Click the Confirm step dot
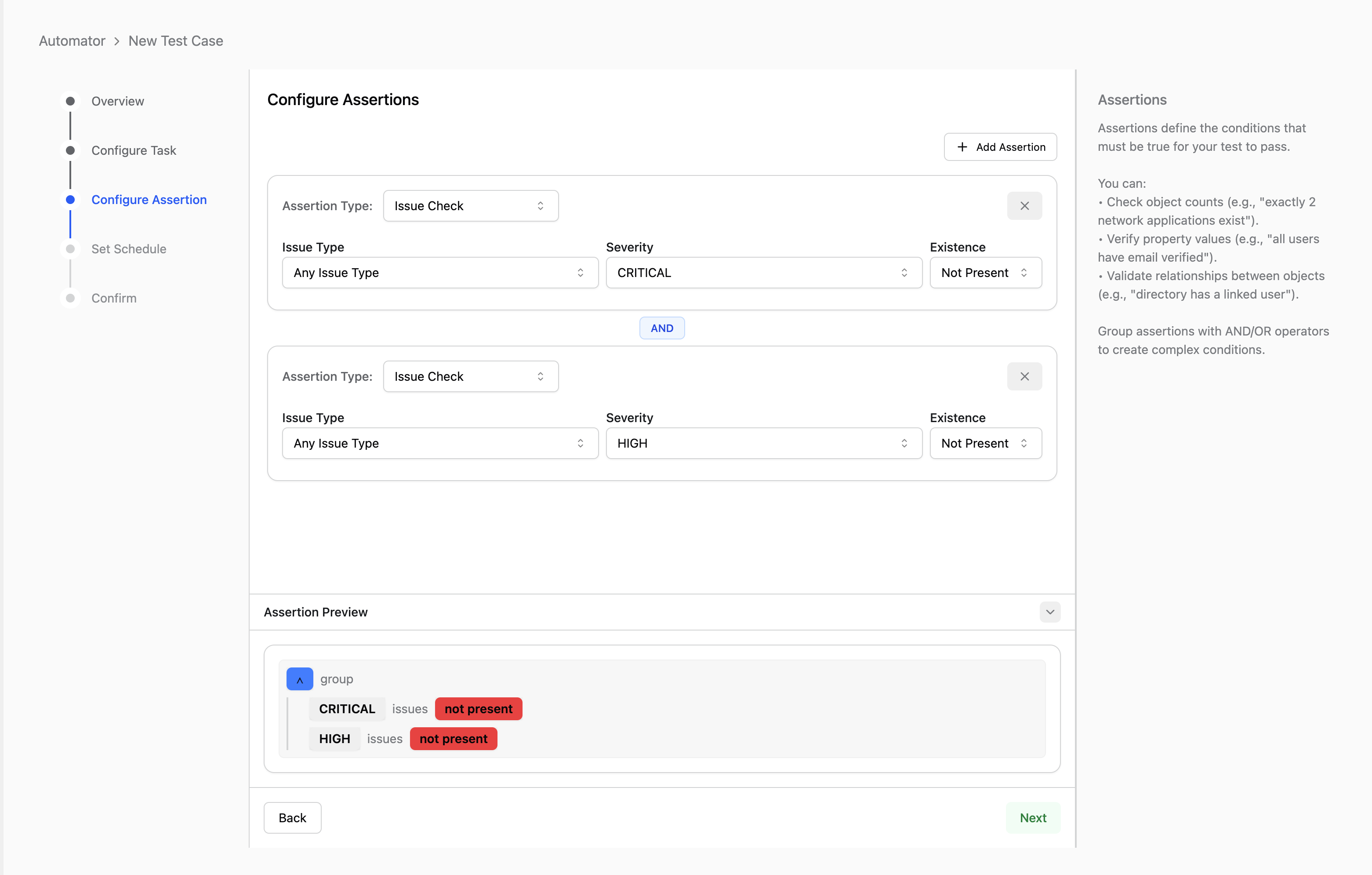This screenshot has width=1372, height=875. coord(70,298)
